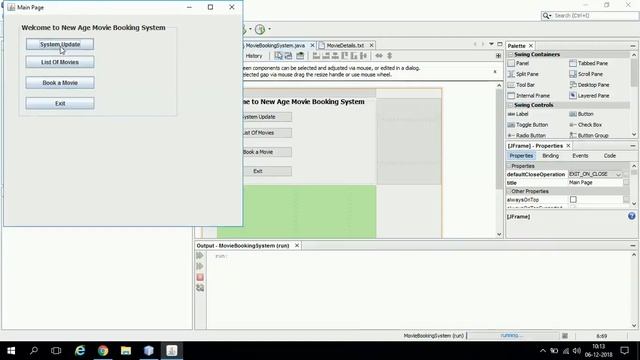Select Check Box component in the Palette

coord(585,125)
